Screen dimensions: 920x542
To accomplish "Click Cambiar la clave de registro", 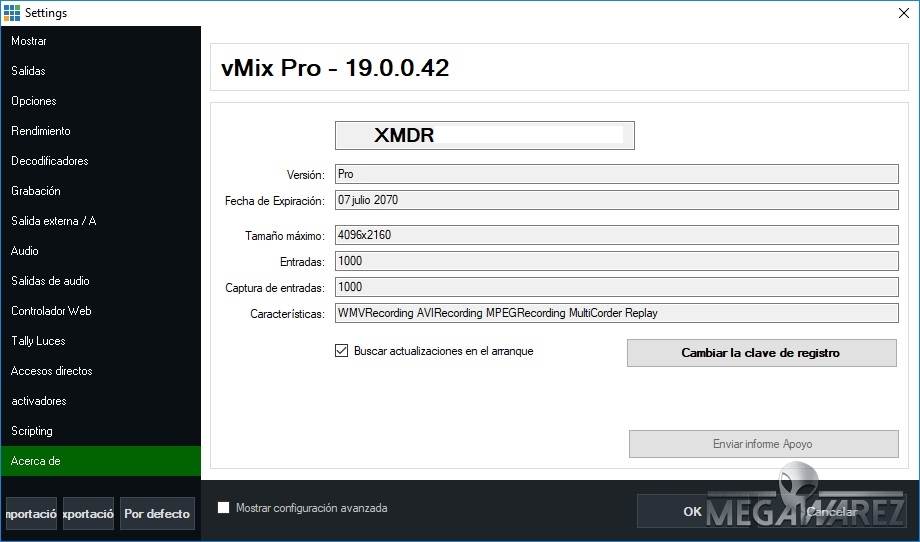I will [x=762, y=353].
